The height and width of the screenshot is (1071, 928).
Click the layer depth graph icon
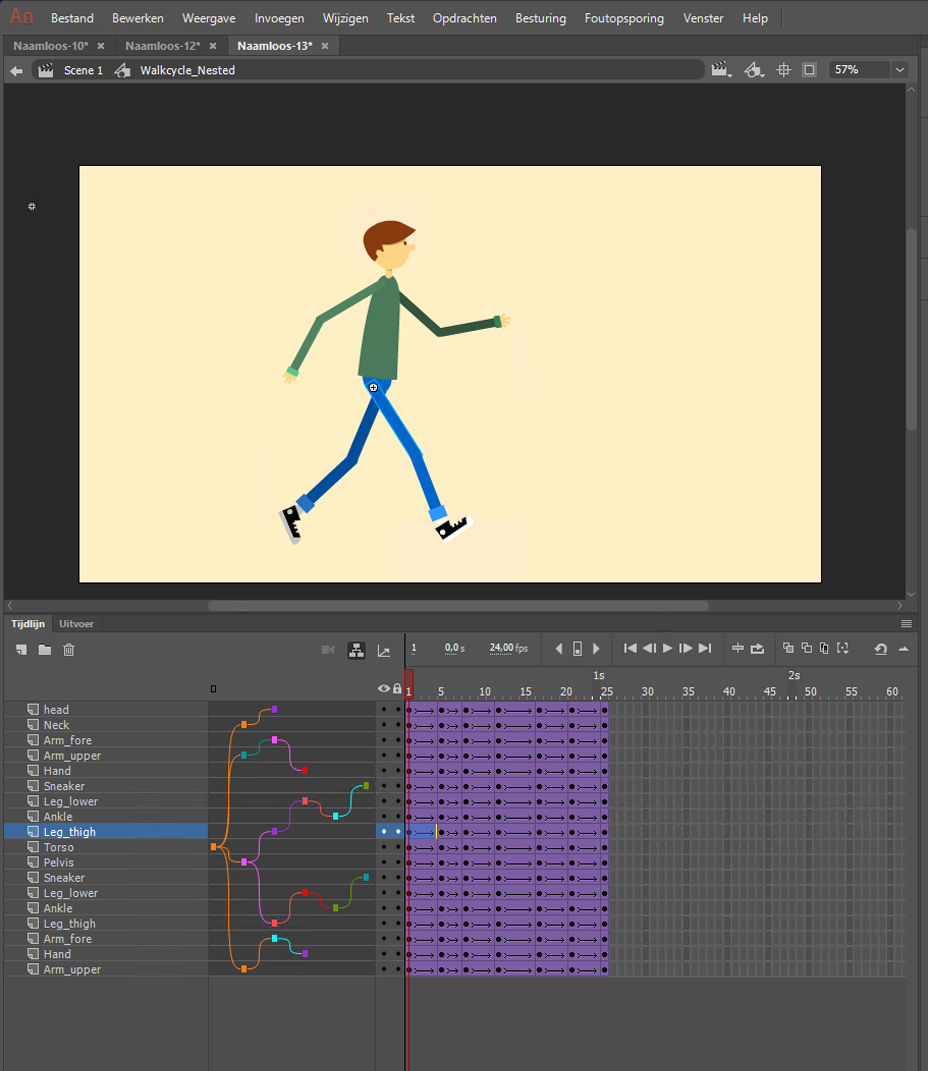click(384, 651)
